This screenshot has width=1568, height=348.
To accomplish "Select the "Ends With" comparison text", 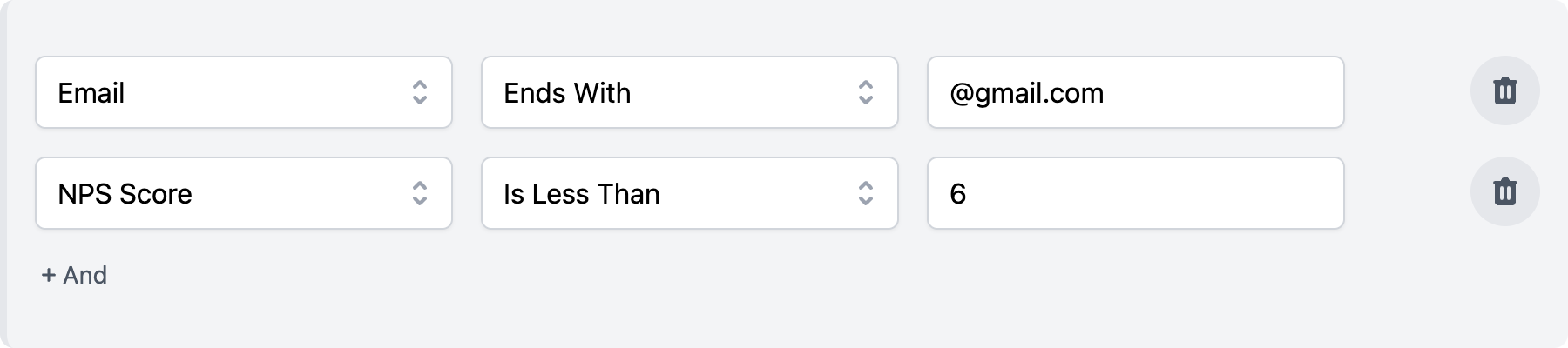I will click(x=567, y=93).
